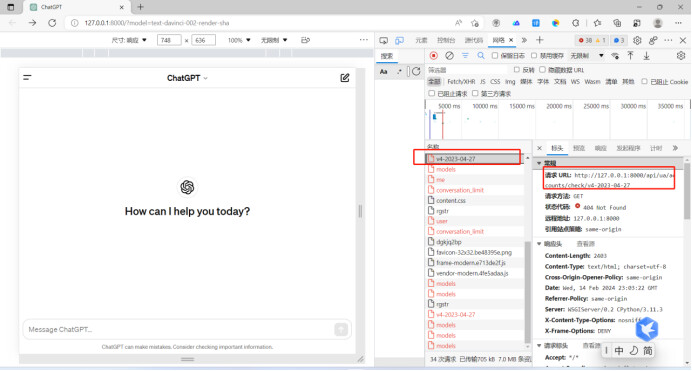Filter requests by CSS type

(x=495, y=82)
